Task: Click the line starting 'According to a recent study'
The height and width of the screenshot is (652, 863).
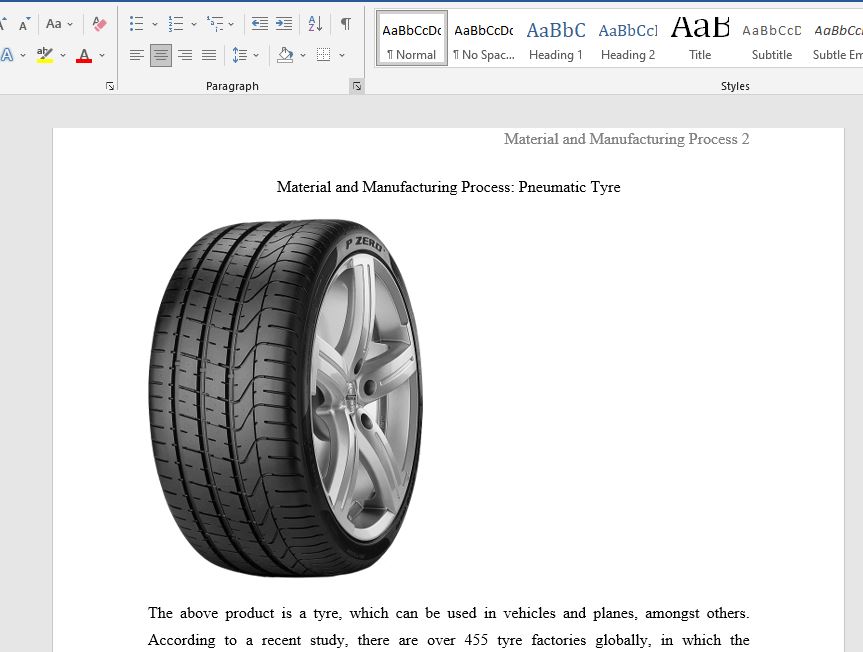Action: 449,640
